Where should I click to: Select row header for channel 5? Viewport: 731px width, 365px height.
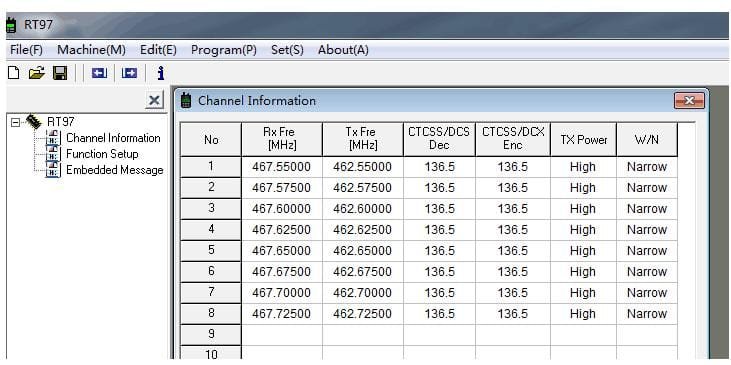click(211, 251)
